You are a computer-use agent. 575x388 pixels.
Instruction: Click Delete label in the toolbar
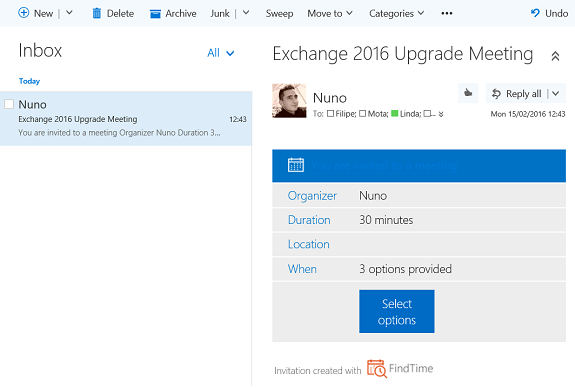pos(120,14)
